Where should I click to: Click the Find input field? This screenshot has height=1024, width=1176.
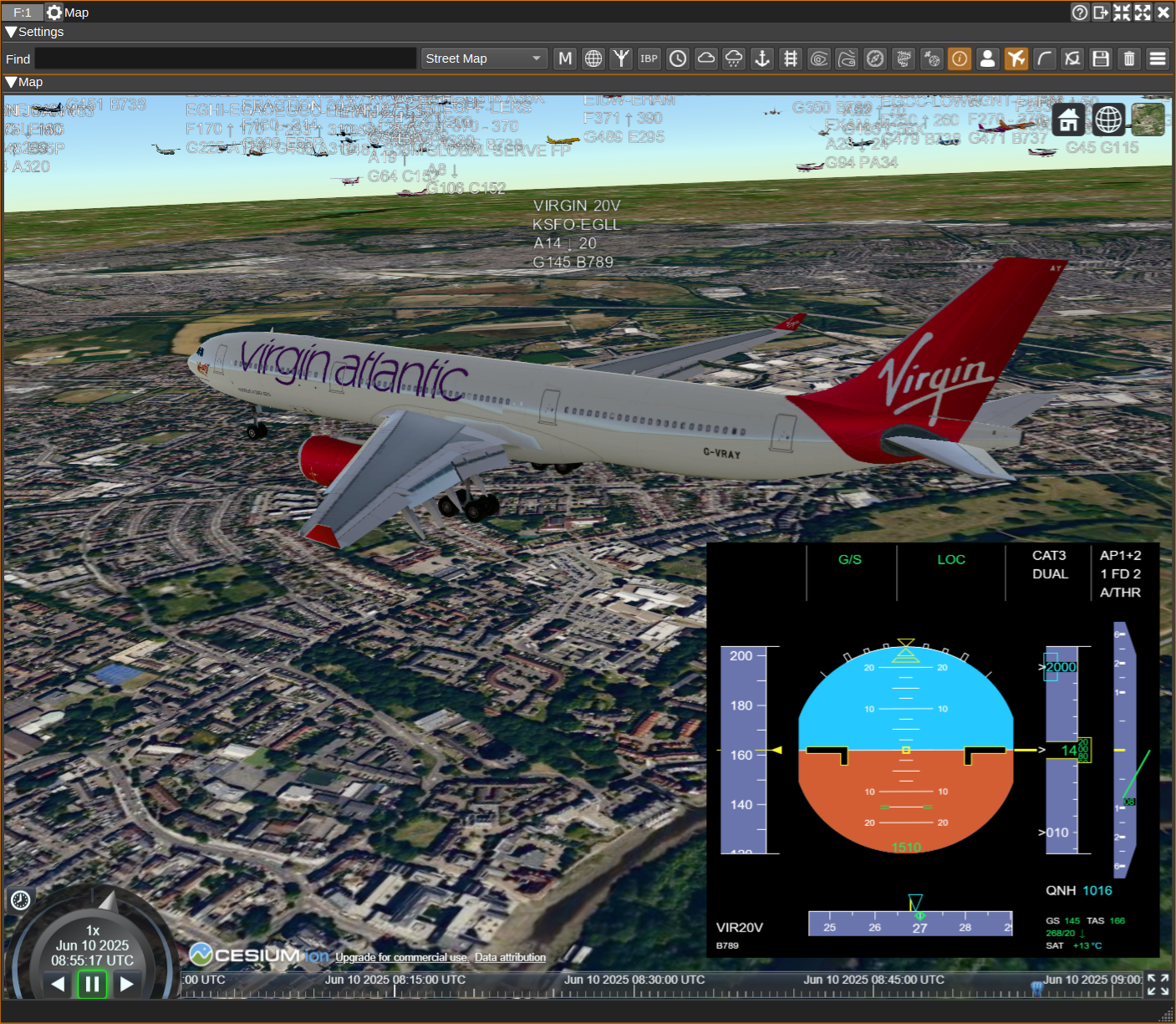pos(226,59)
